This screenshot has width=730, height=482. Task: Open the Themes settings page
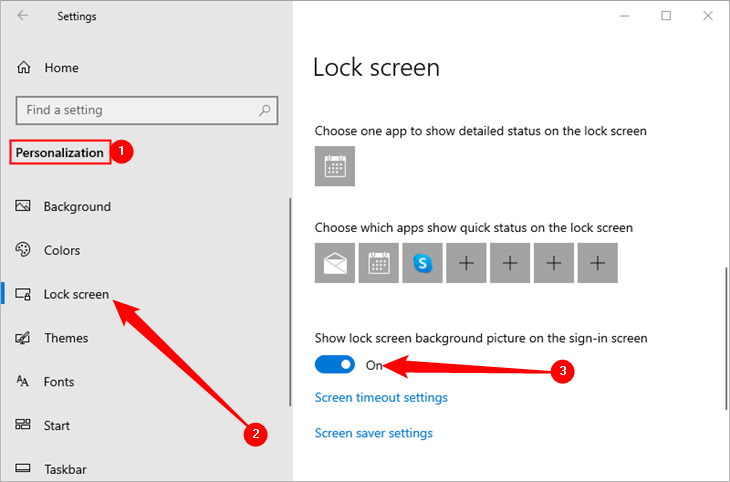(66, 338)
